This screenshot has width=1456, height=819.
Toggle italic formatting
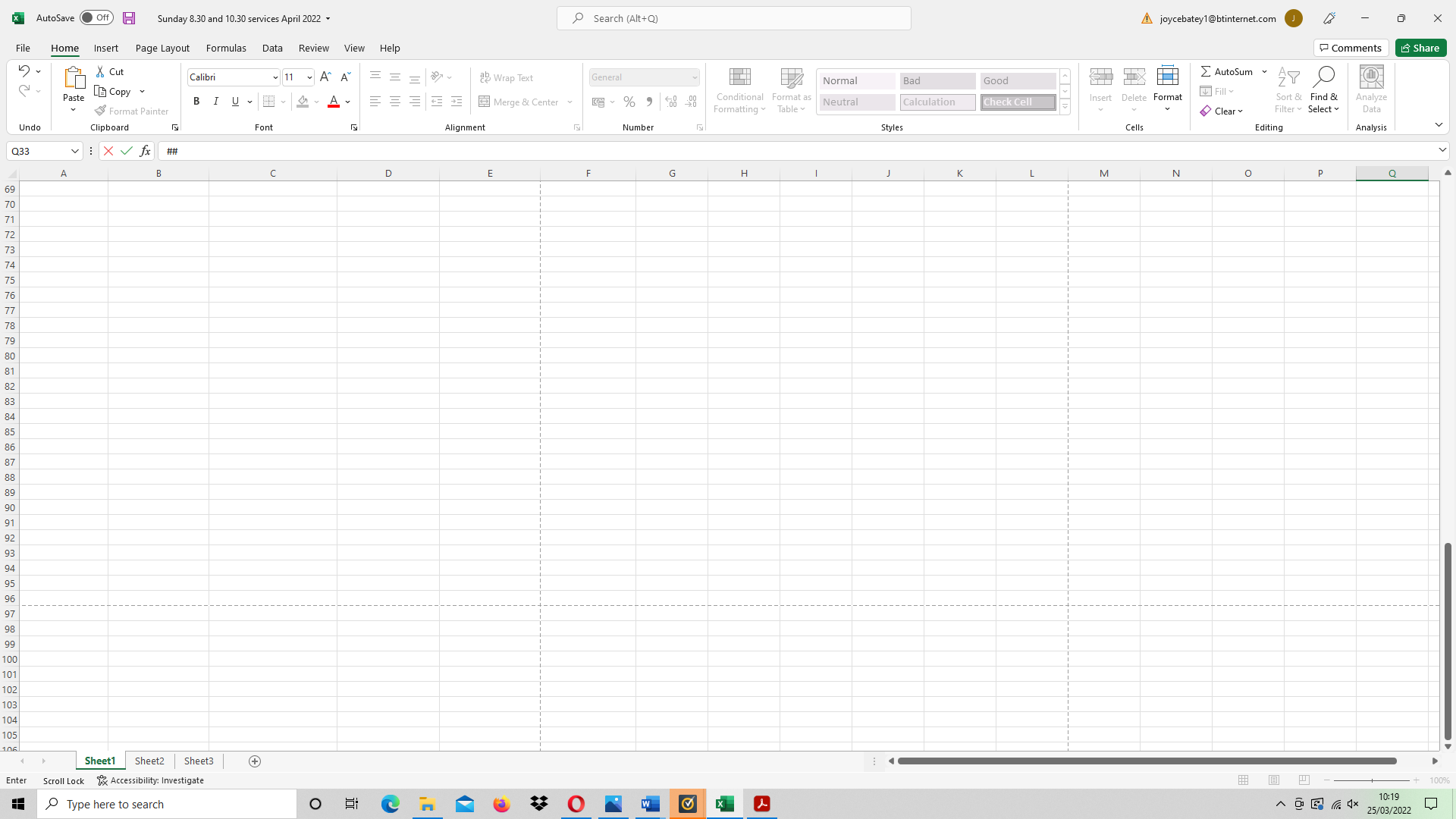(216, 102)
